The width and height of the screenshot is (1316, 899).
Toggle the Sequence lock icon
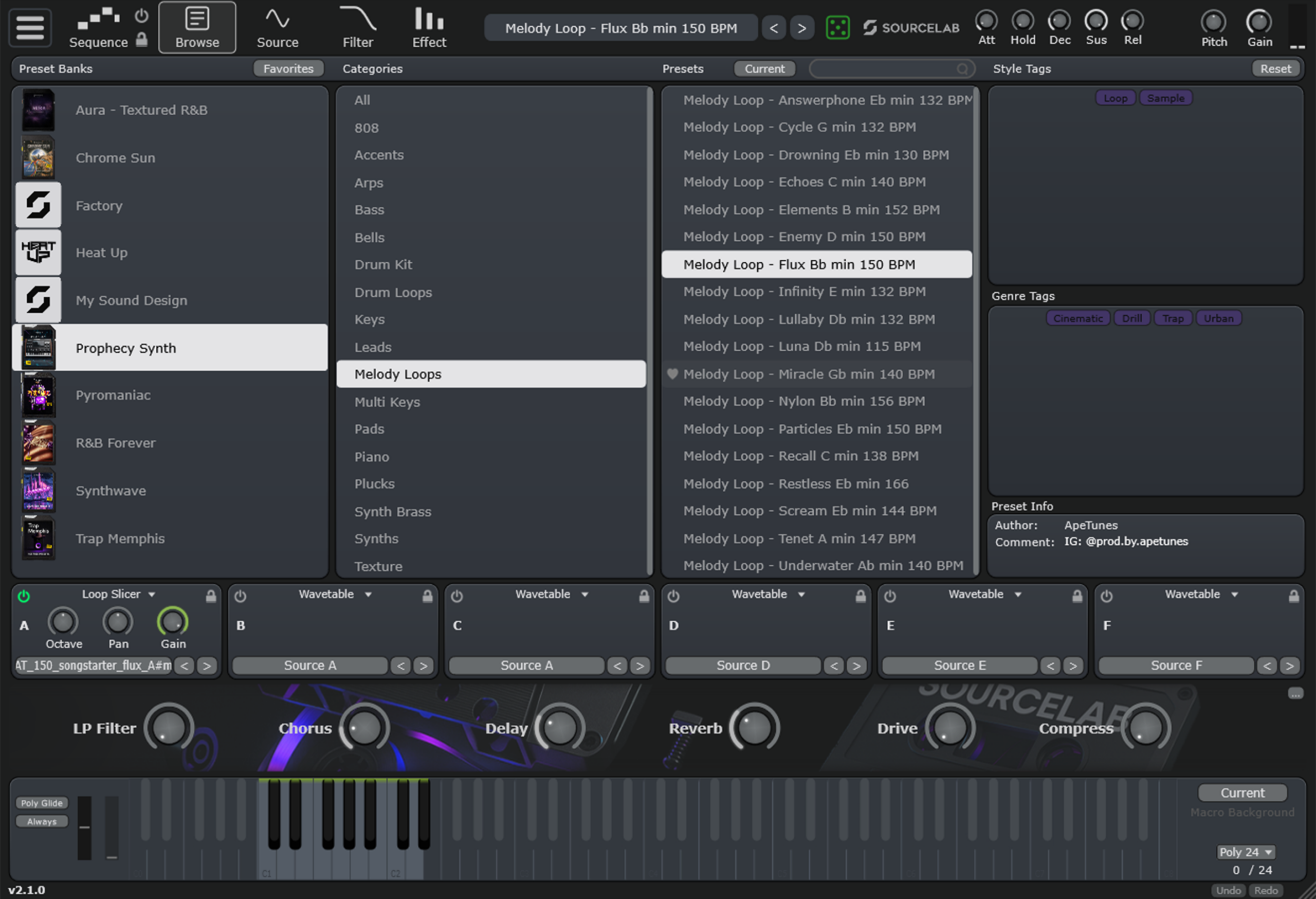(141, 39)
